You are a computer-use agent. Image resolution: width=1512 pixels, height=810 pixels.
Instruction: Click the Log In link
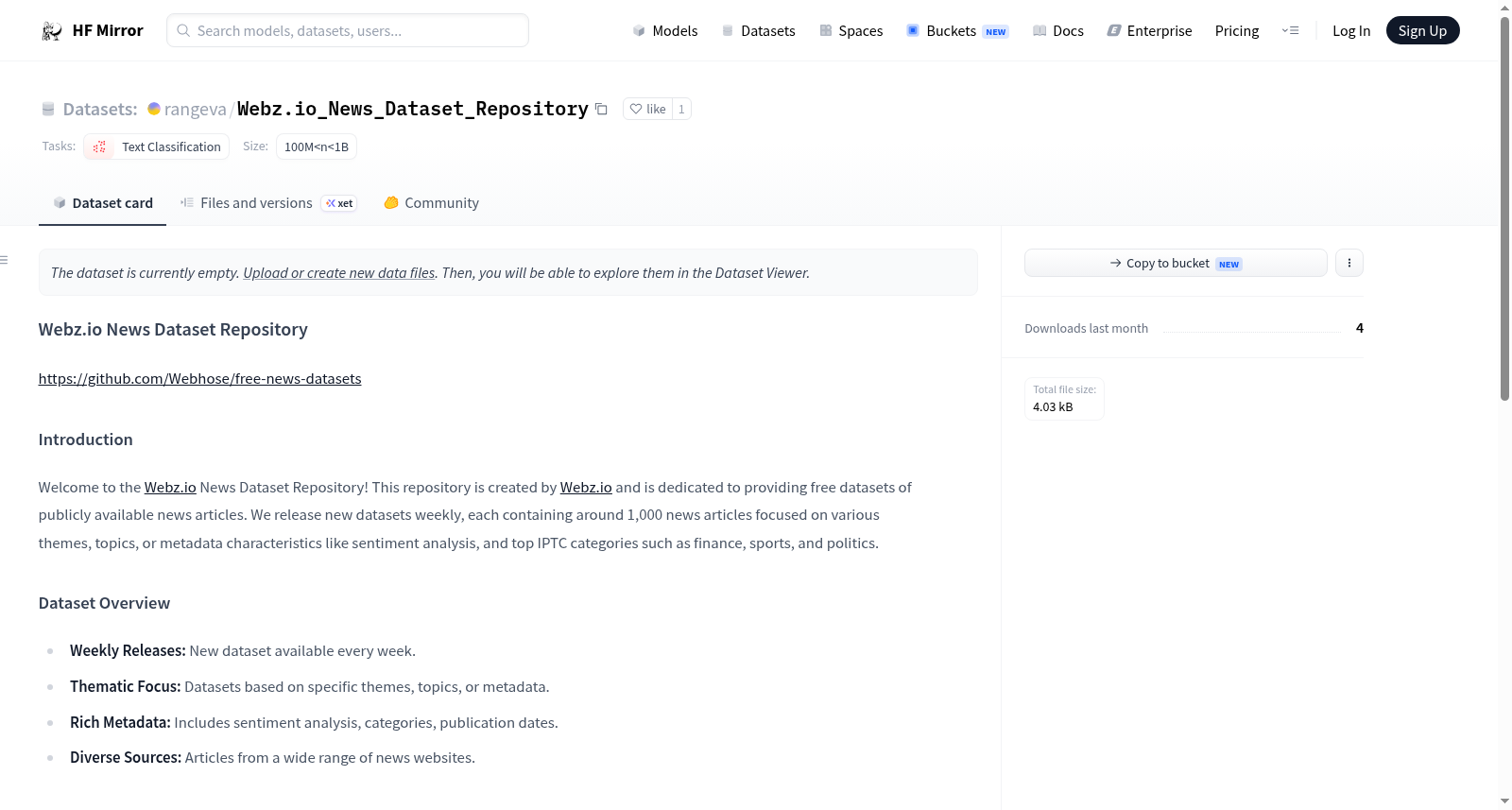(1351, 30)
